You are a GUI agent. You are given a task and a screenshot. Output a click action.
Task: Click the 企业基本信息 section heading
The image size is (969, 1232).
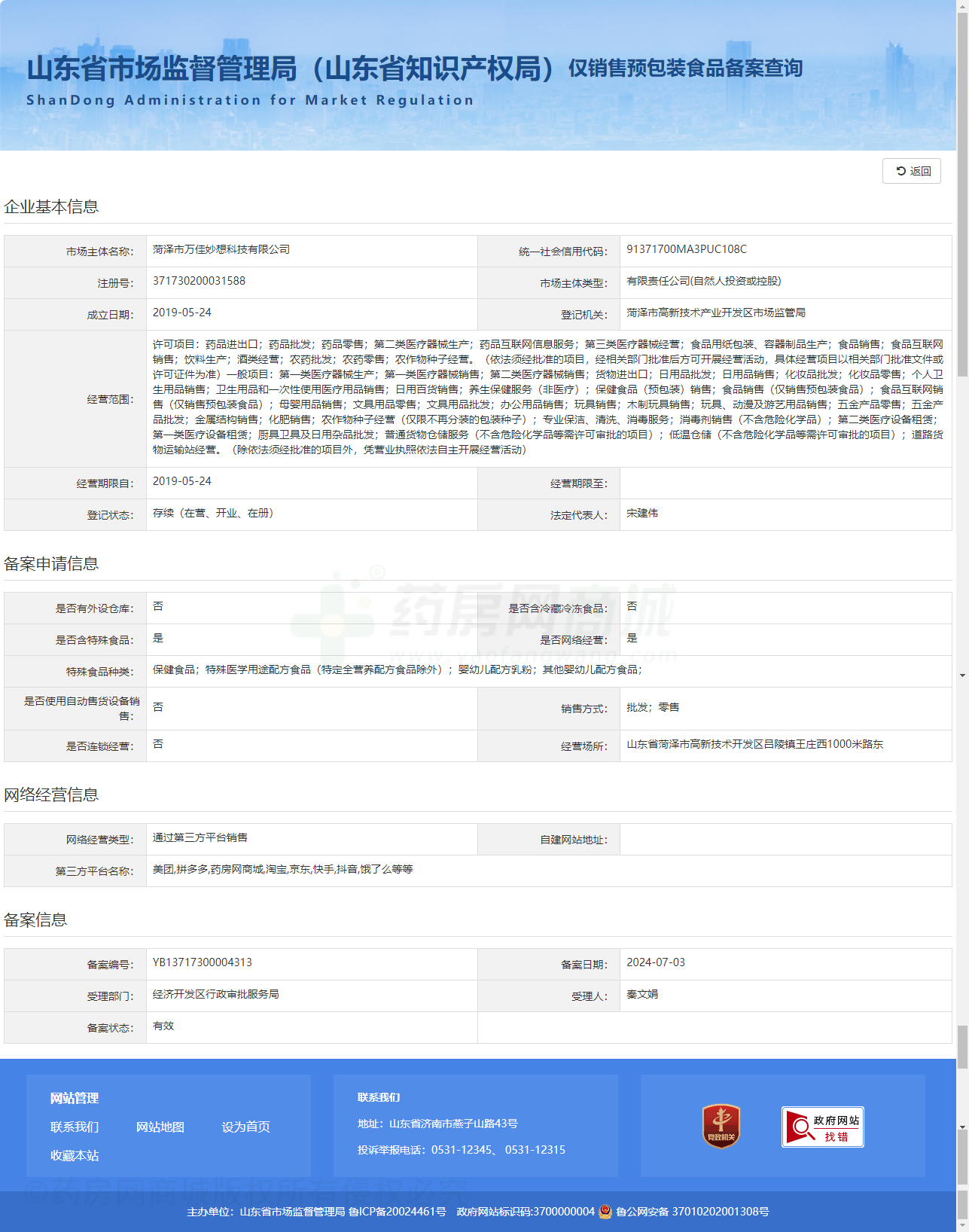(x=51, y=207)
